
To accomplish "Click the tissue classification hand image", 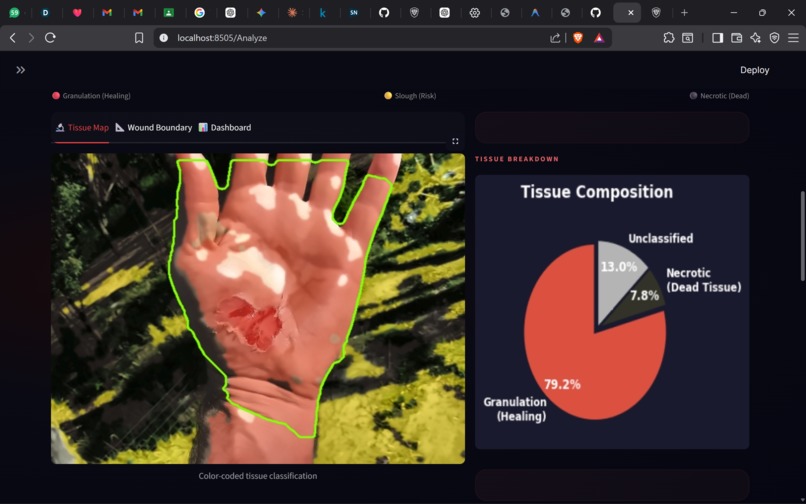I will pyautogui.click(x=258, y=308).
